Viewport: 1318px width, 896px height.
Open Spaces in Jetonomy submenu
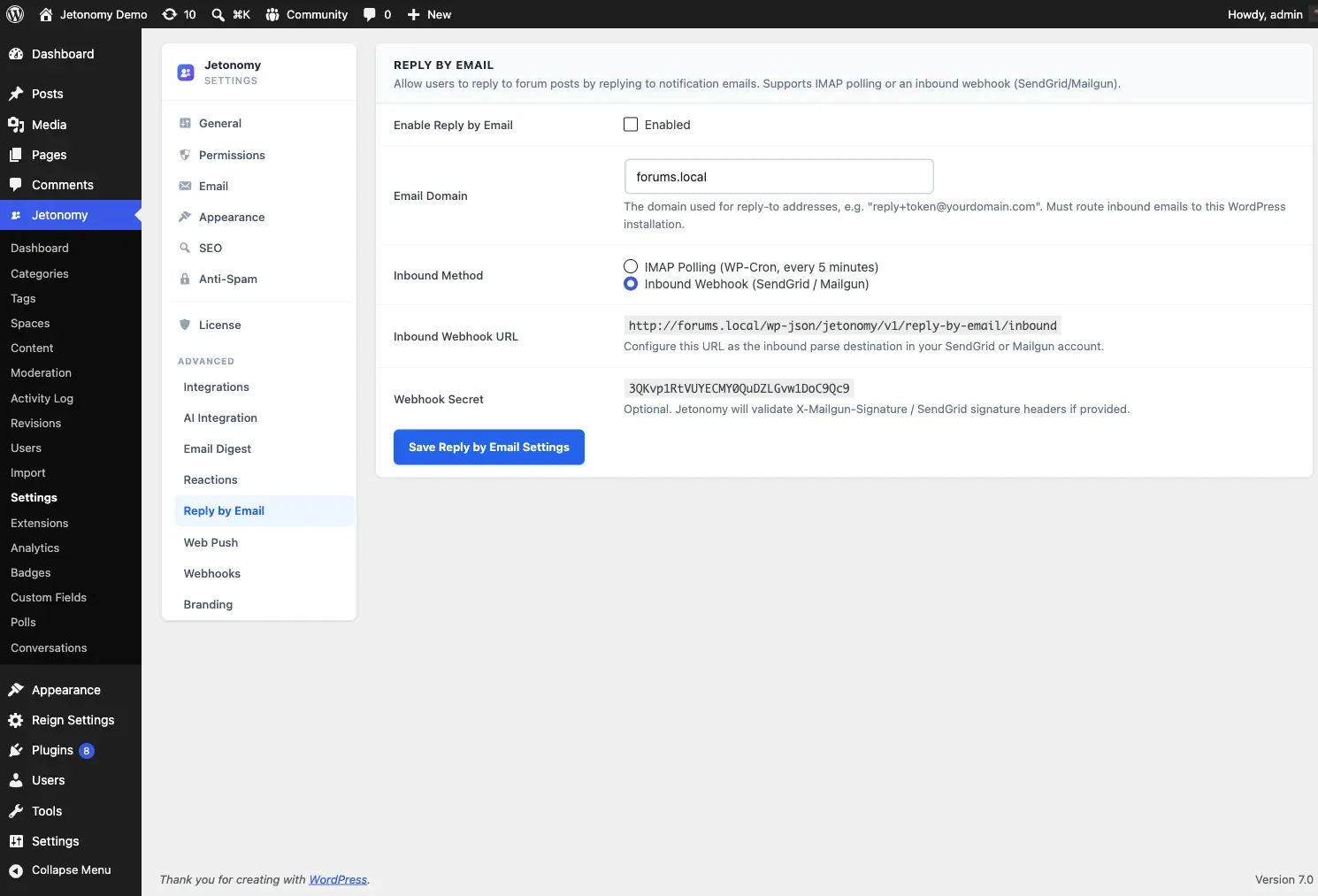pos(30,324)
